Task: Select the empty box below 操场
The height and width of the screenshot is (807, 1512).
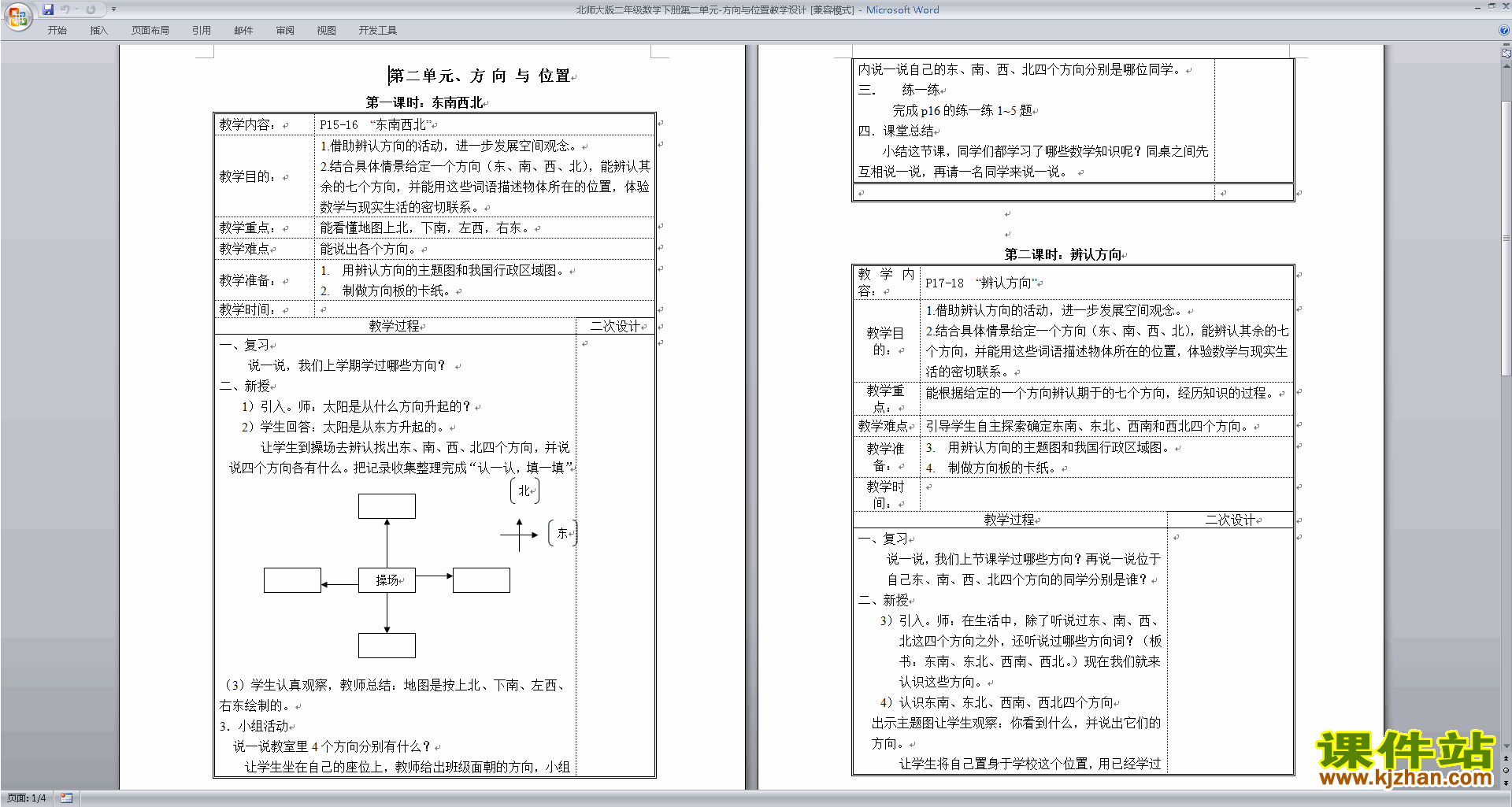Action: [387, 646]
